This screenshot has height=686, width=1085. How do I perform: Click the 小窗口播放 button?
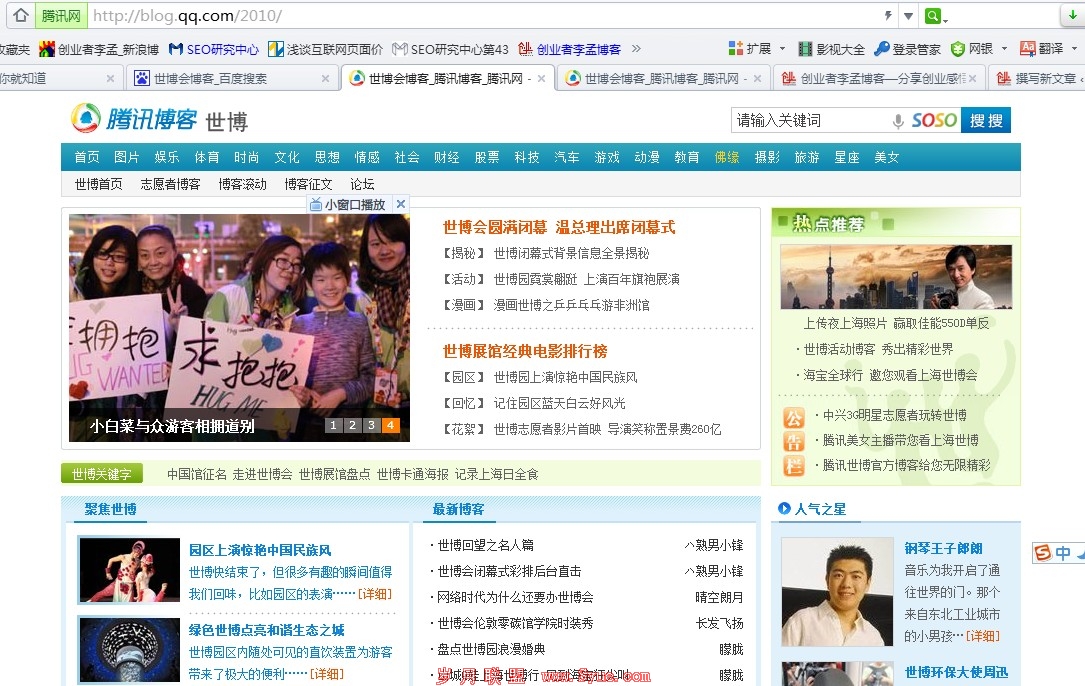point(348,204)
